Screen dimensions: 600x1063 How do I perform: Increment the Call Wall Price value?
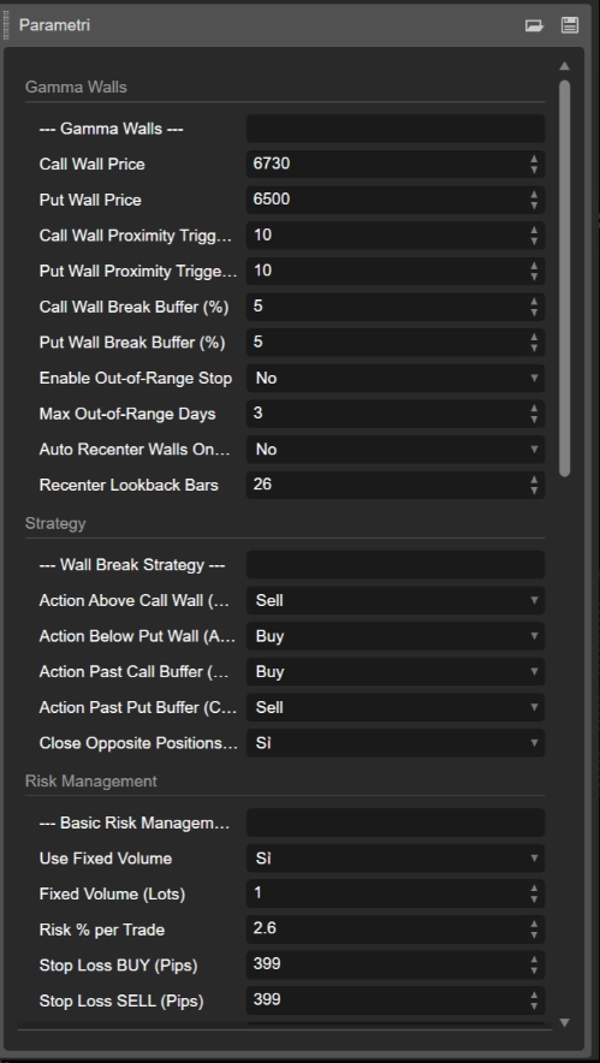[536, 160]
